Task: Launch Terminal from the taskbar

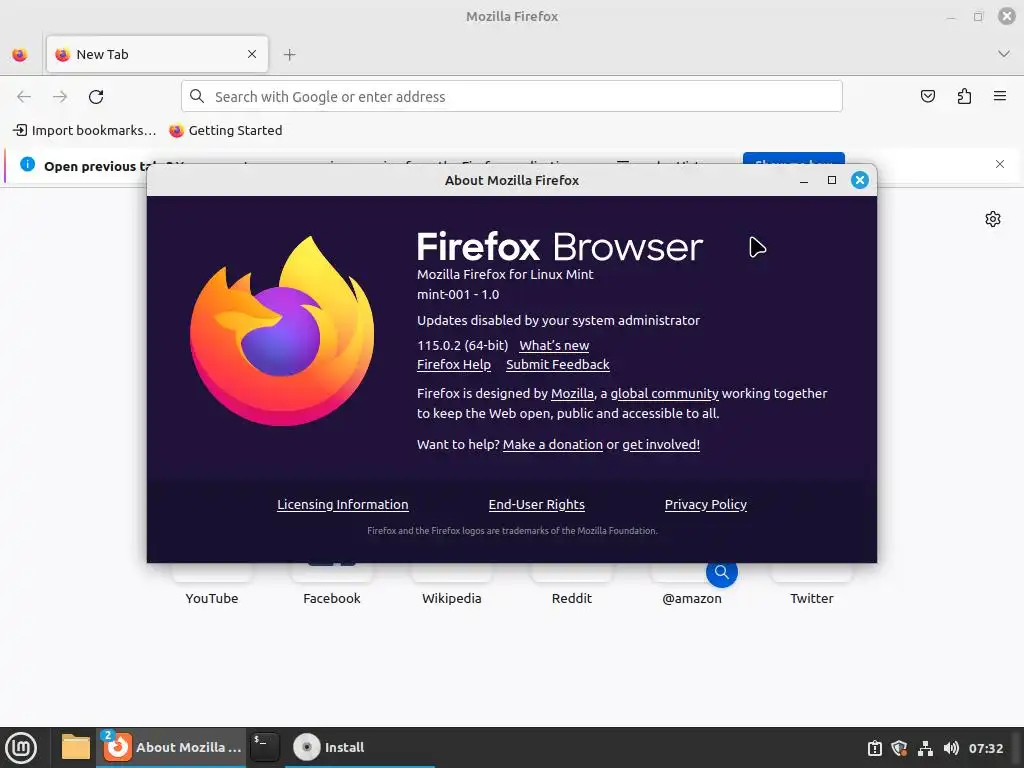Action: click(265, 748)
